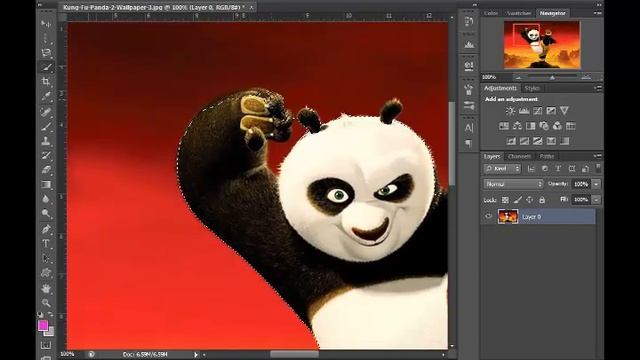The image size is (640, 360).
Task: Select the Horizontal Type tool
Action: coord(46,244)
